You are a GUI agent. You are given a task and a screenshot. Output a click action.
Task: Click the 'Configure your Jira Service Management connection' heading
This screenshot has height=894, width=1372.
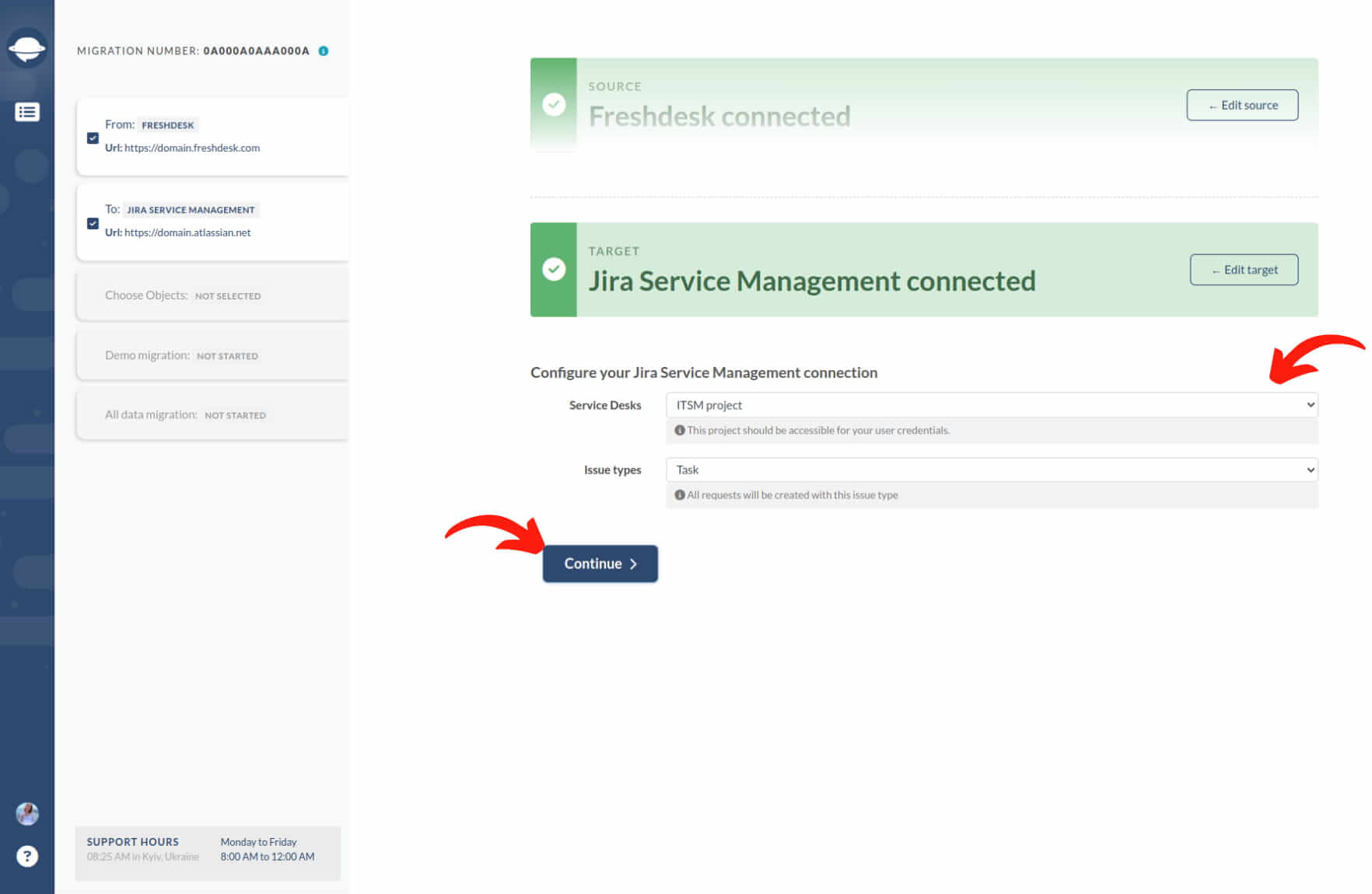point(704,372)
